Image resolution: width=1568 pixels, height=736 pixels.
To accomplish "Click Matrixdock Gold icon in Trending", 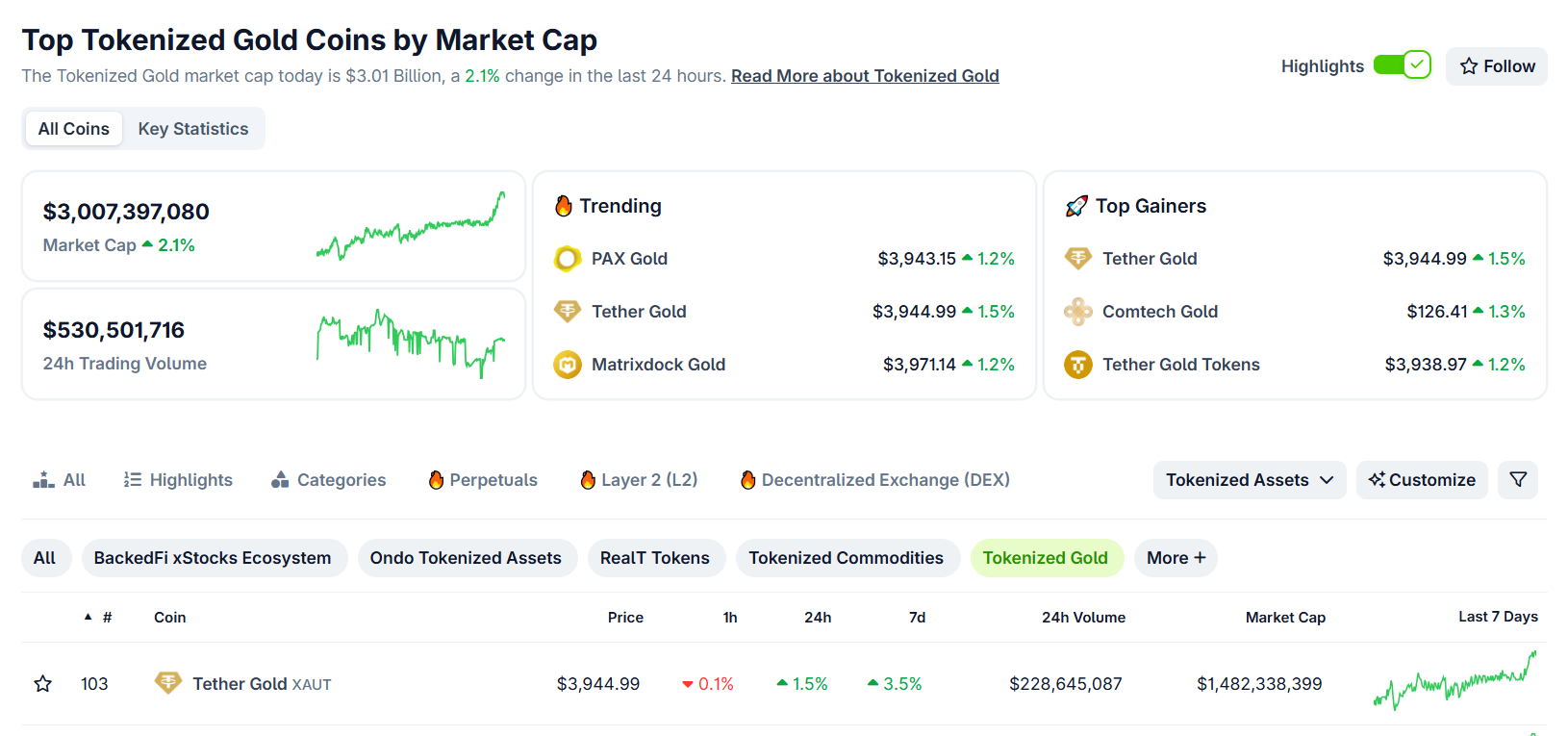I will tap(568, 365).
